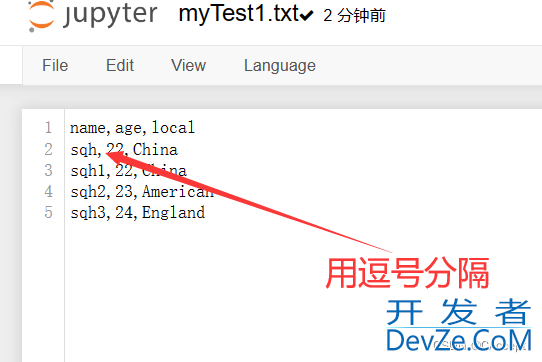Open the Edit menu
The width and height of the screenshot is (542, 362).
pyautogui.click(x=120, y=65)
